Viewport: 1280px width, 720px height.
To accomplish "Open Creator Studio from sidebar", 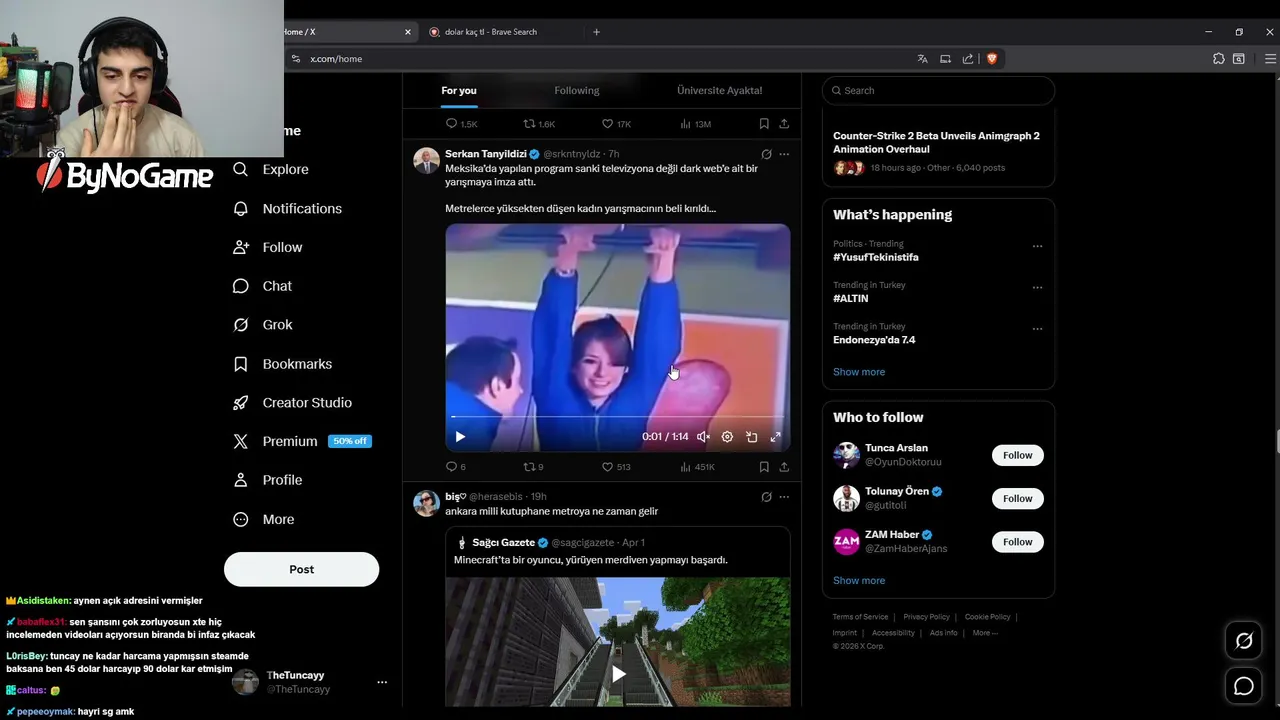I will click(x=292, y=402).
